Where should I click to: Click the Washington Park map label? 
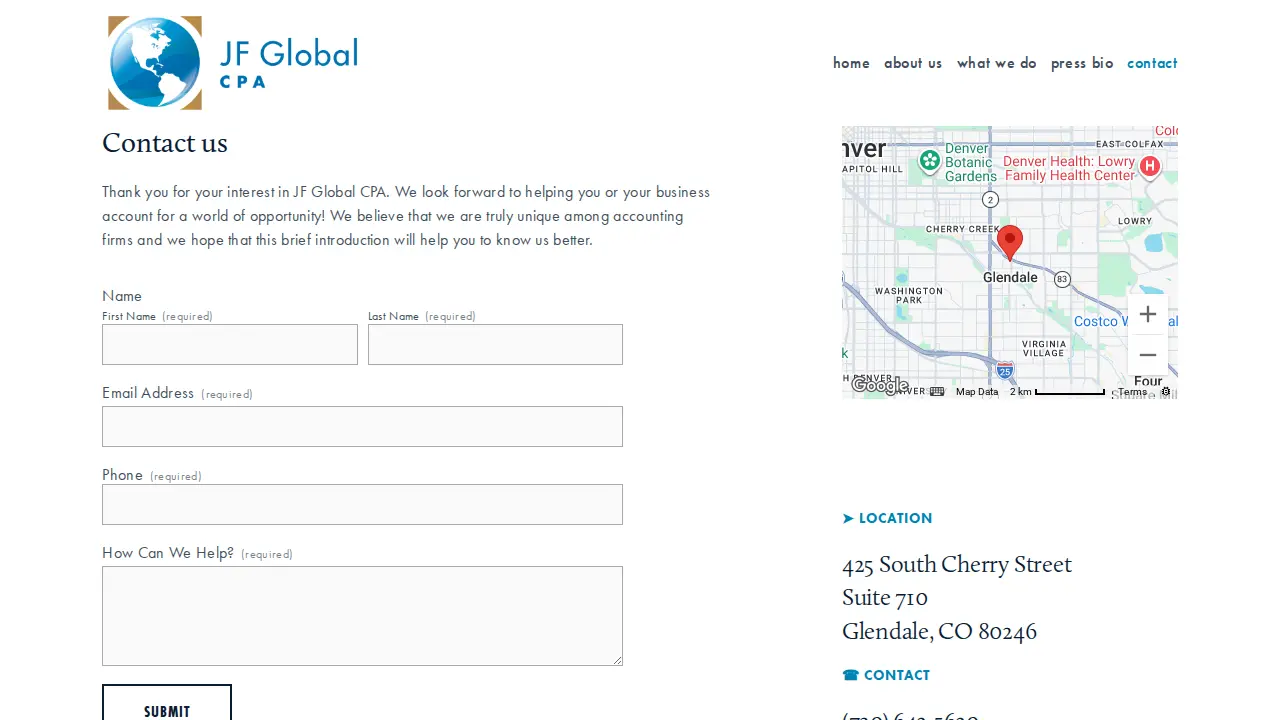coord(909,295)
